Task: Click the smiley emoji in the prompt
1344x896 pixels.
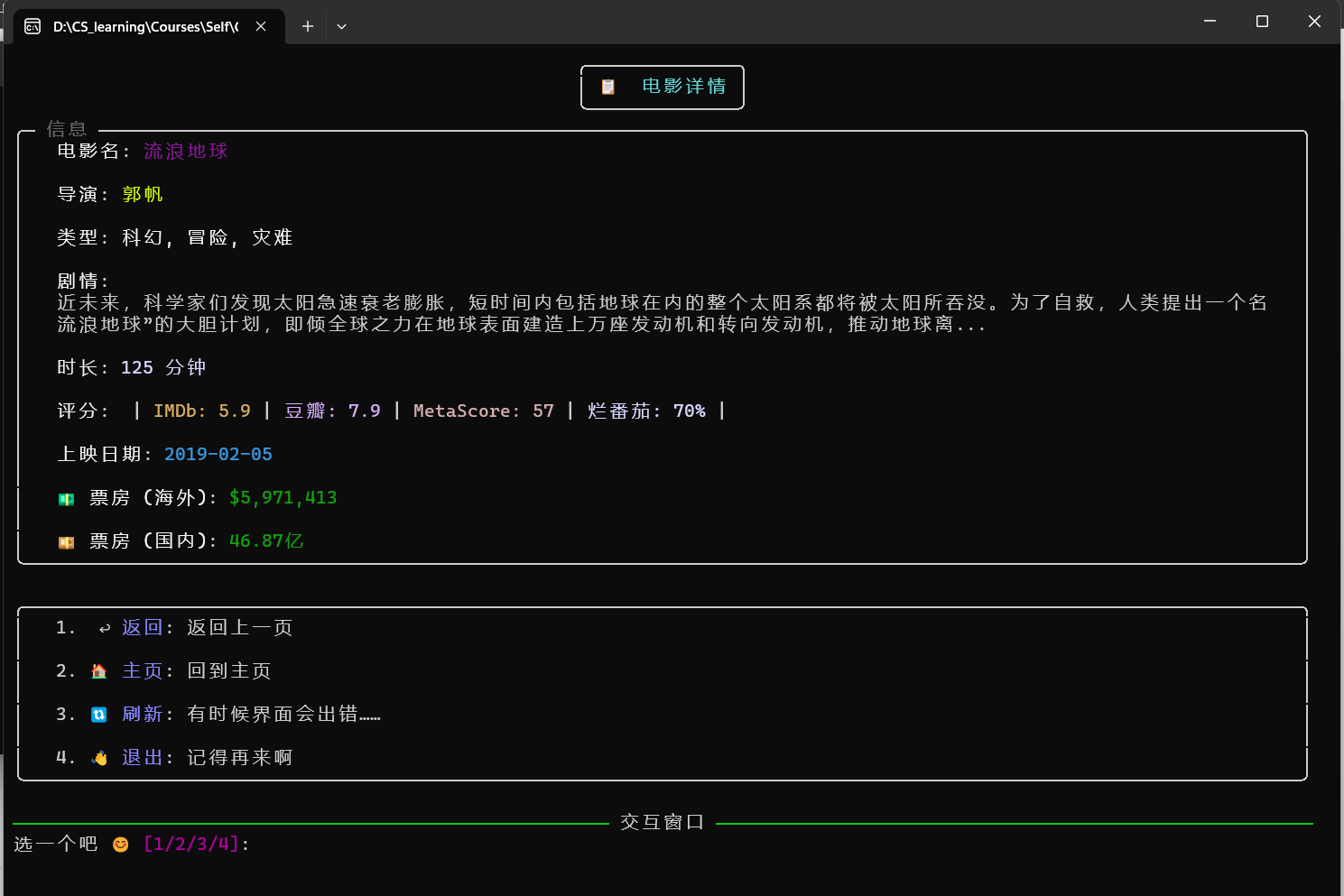Action: (x=120, y=845)
